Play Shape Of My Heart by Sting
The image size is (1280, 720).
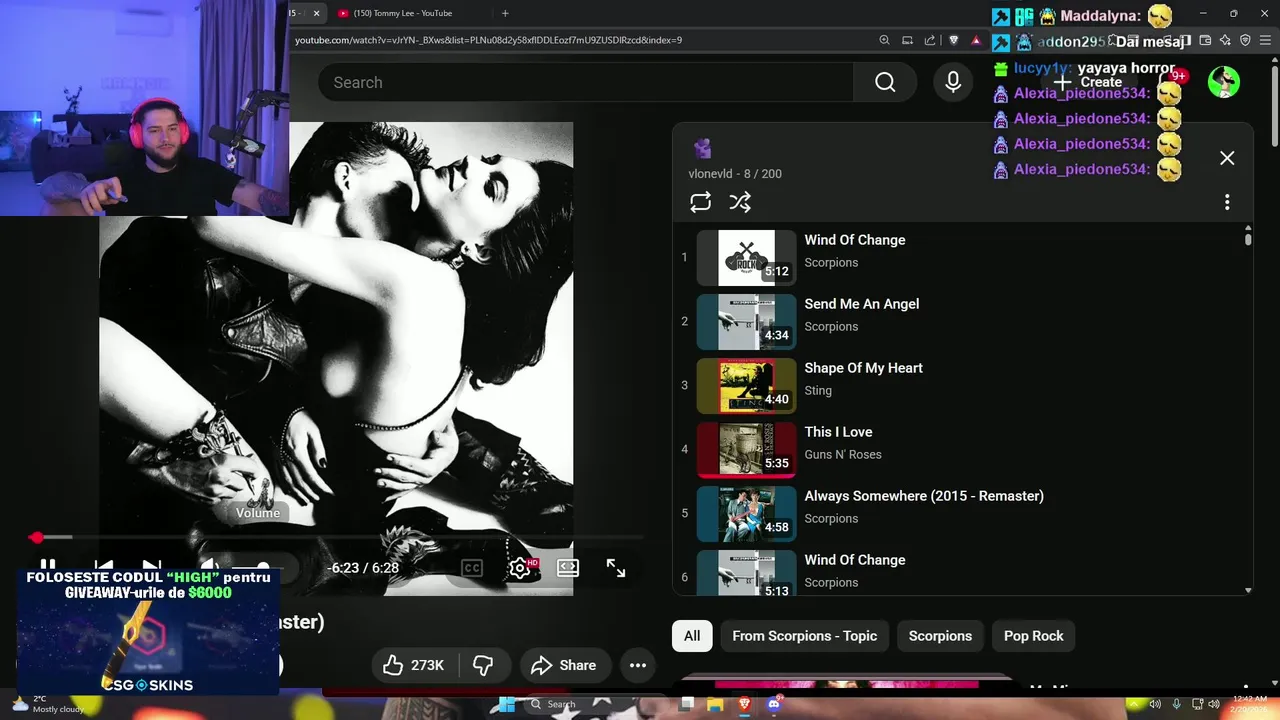[x=957, y=386]
